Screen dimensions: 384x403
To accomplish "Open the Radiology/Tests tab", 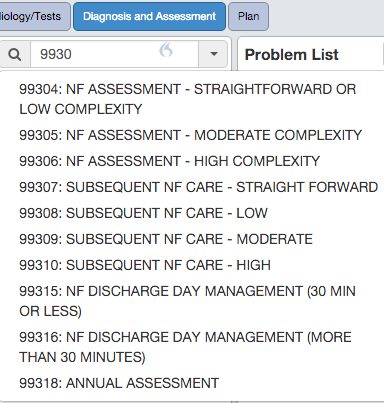I will (33, 16).
